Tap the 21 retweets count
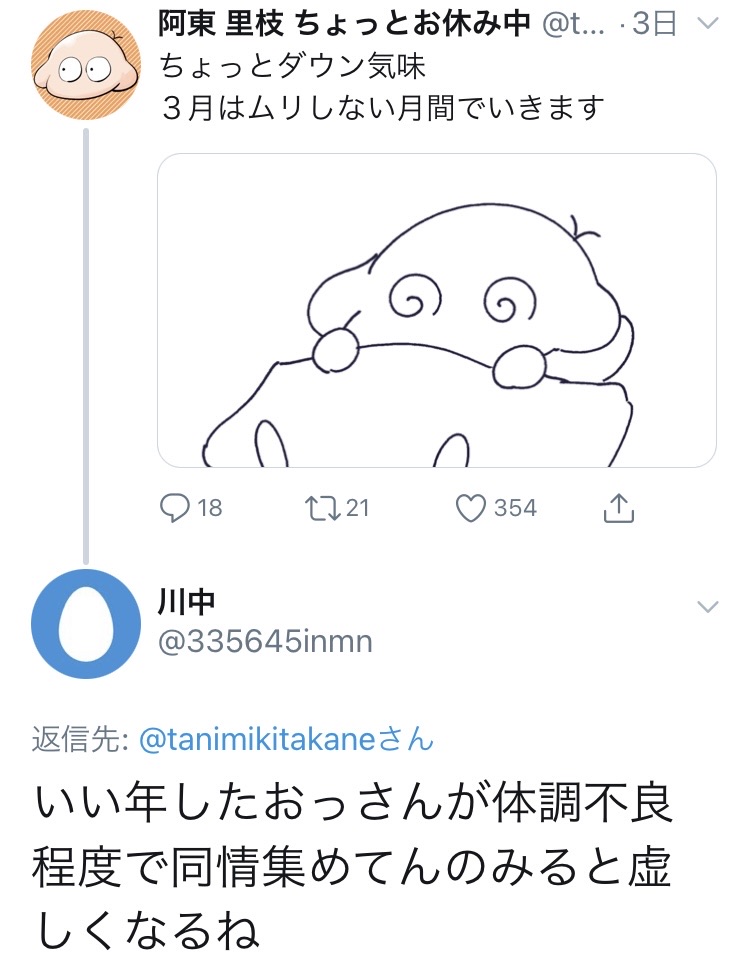749x976 pixels. 357,508
